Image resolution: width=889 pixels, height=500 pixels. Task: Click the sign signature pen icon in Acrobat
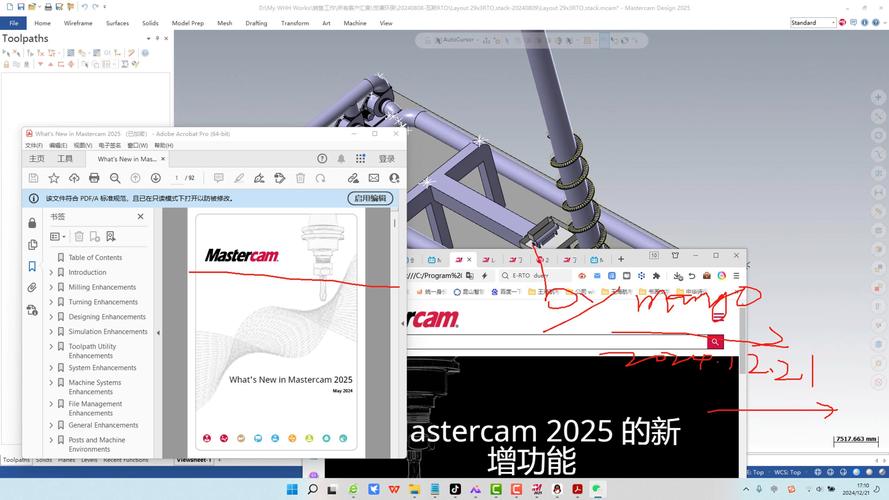point(259,178)
